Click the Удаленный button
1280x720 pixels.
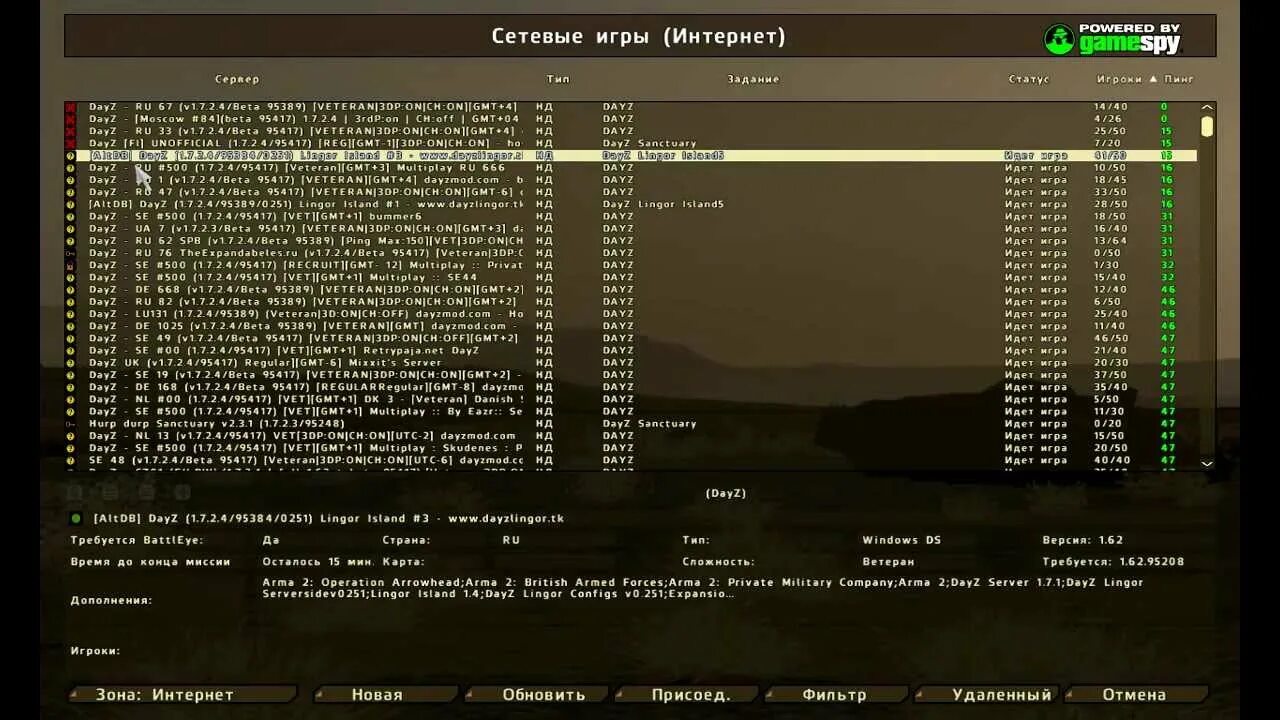pyautogui.click(x=987, y=694)
